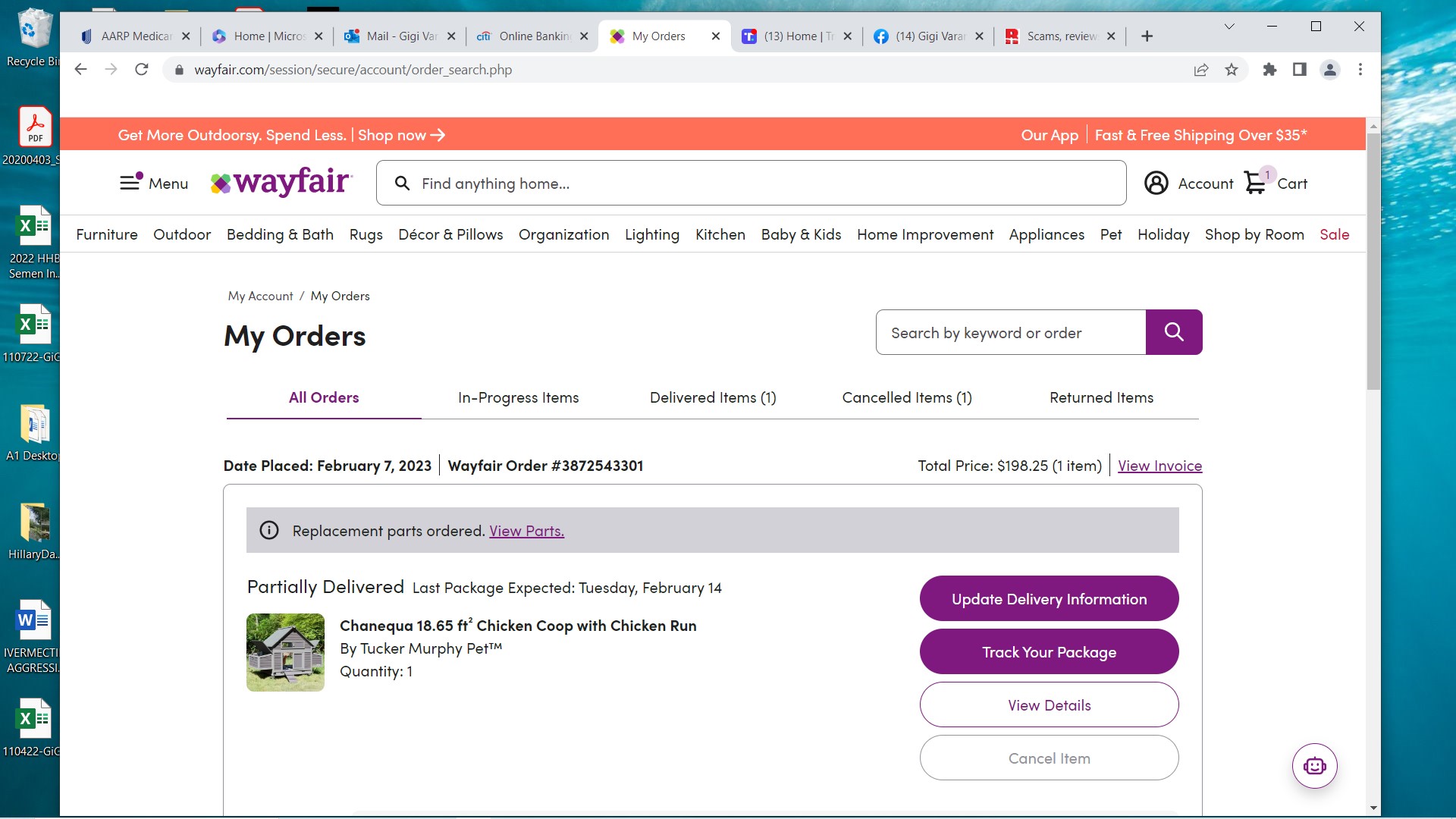The width and height of the screenshot is (1456, 819).
Task: Select the Returned Items tab
Action: click(1101, 397)
